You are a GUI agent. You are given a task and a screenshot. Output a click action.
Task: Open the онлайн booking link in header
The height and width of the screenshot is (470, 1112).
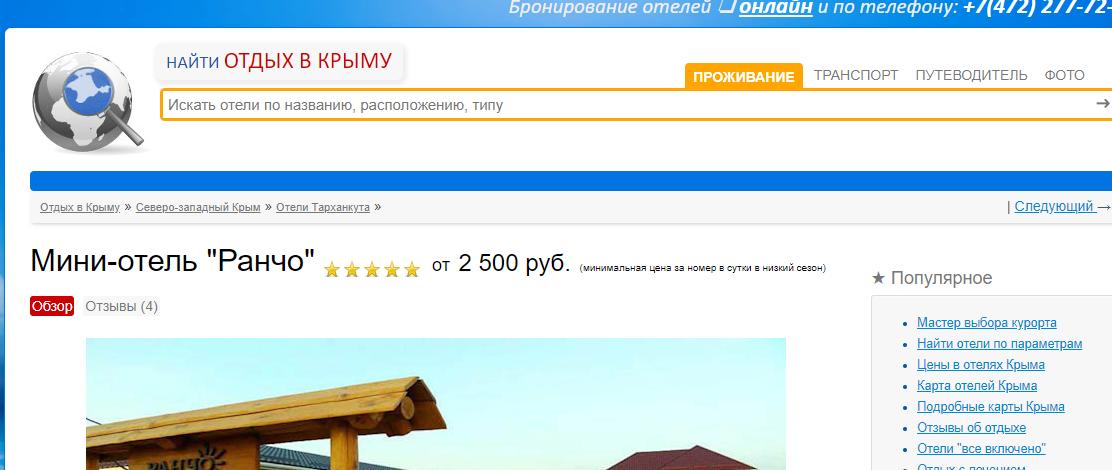tap(776, 8)
